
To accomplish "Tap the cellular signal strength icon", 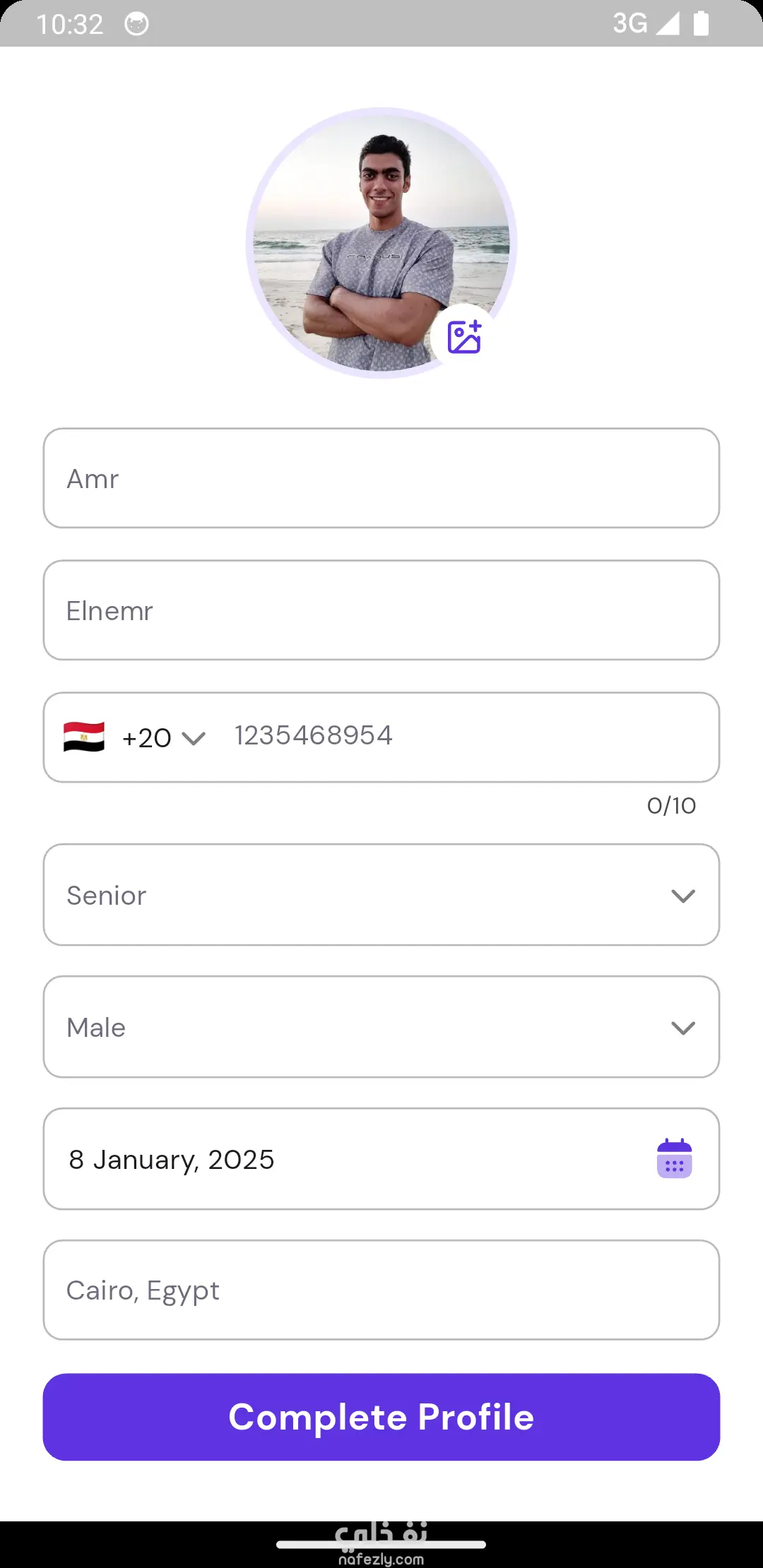I will pos(668,23).
